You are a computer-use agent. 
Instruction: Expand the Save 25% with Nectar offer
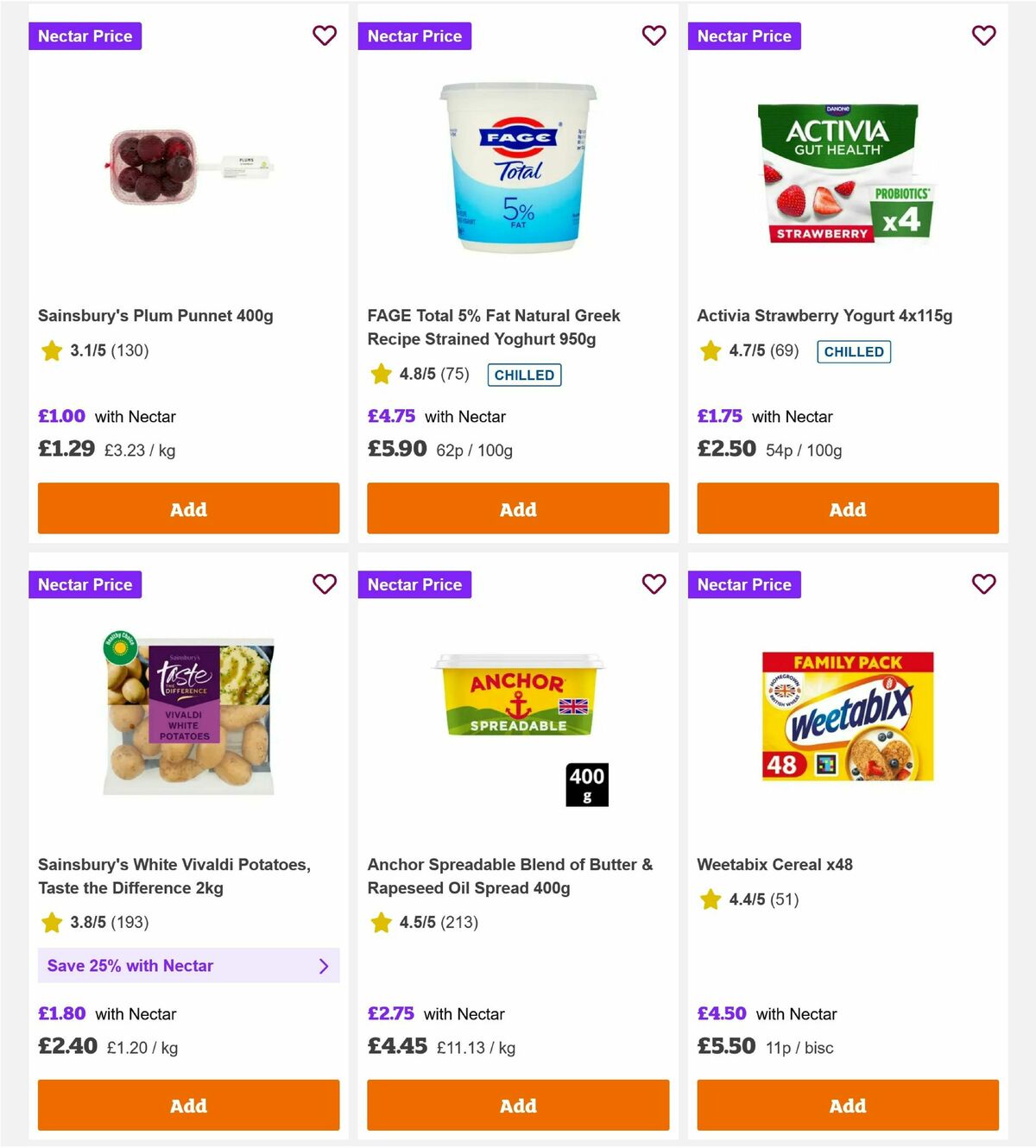click(x=188, y=965)
